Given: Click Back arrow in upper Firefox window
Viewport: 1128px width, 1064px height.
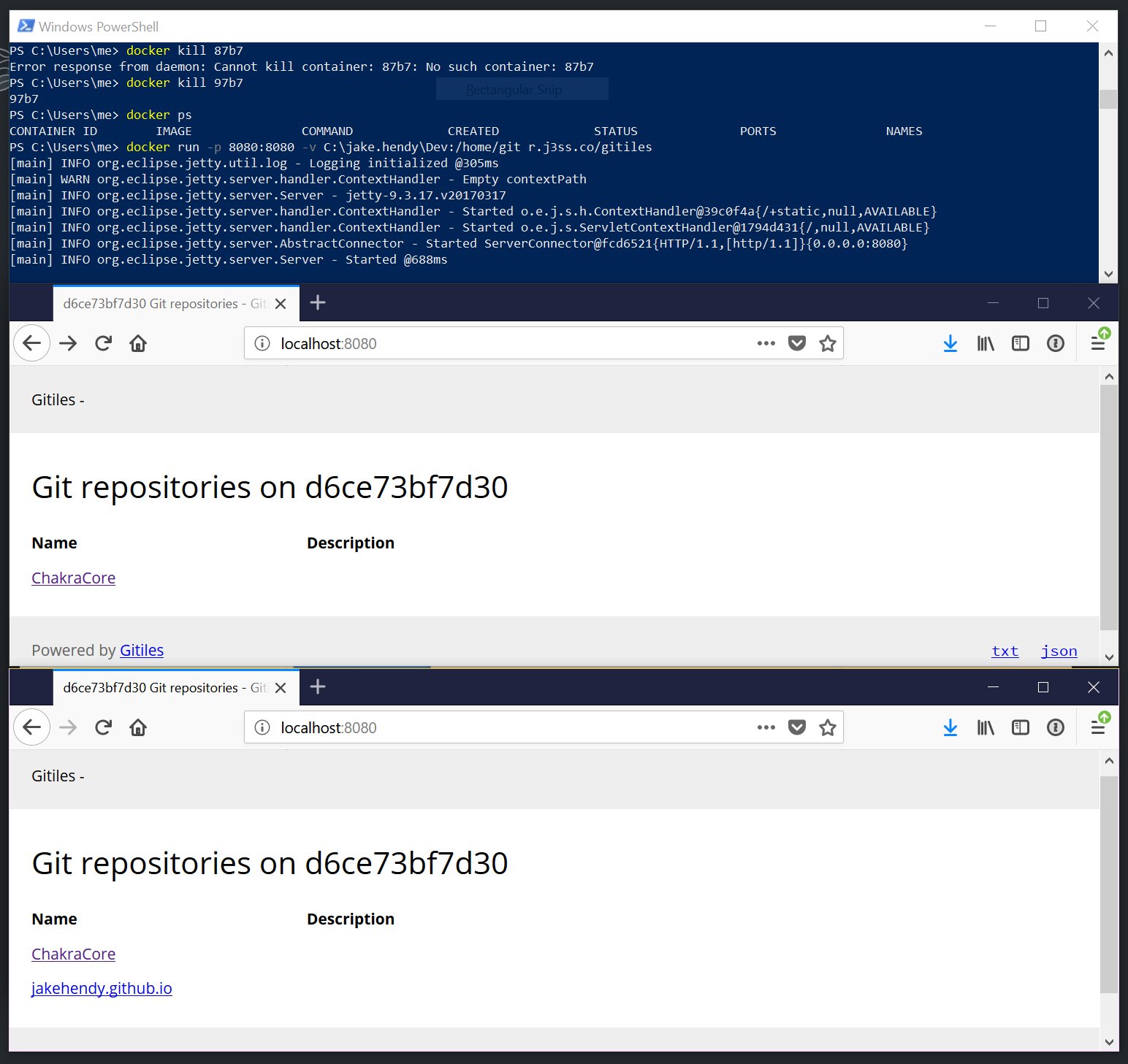Looking at the screenshot, I should coord(31,343).
